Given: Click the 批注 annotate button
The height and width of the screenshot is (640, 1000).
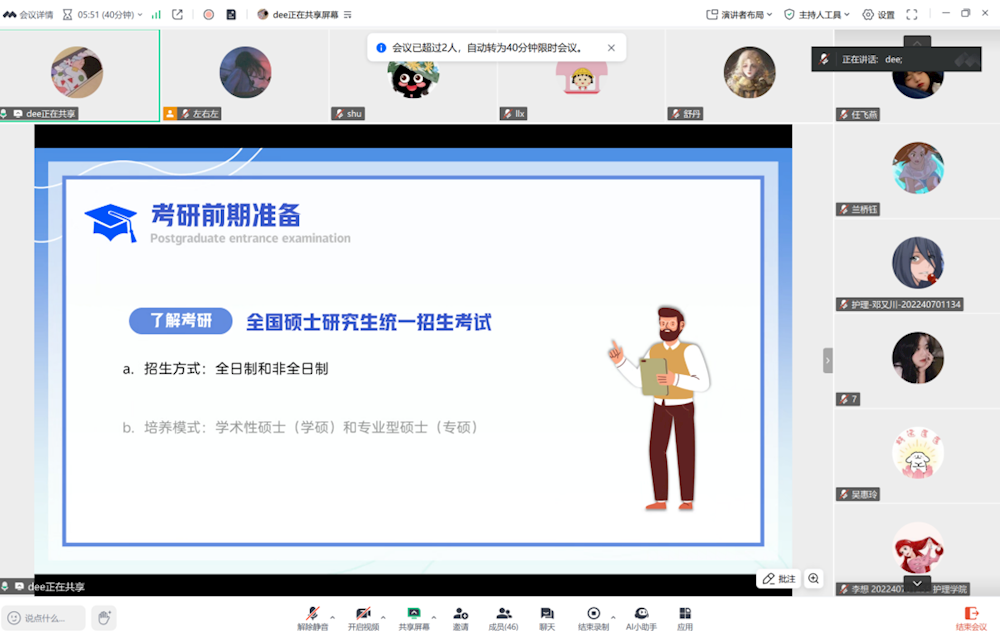Looking at the screenshot, I should point(779,579).
